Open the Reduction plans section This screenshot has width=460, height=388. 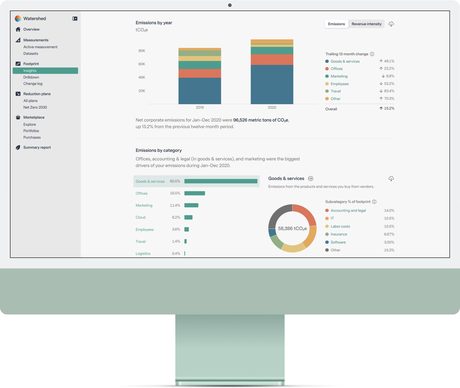[x=37, y=94]
